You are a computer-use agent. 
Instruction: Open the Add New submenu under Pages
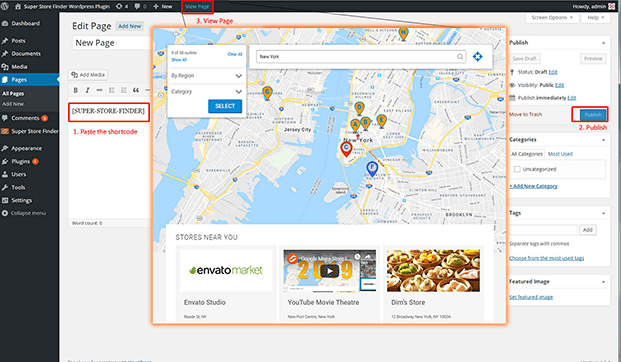tap(13, 104)
